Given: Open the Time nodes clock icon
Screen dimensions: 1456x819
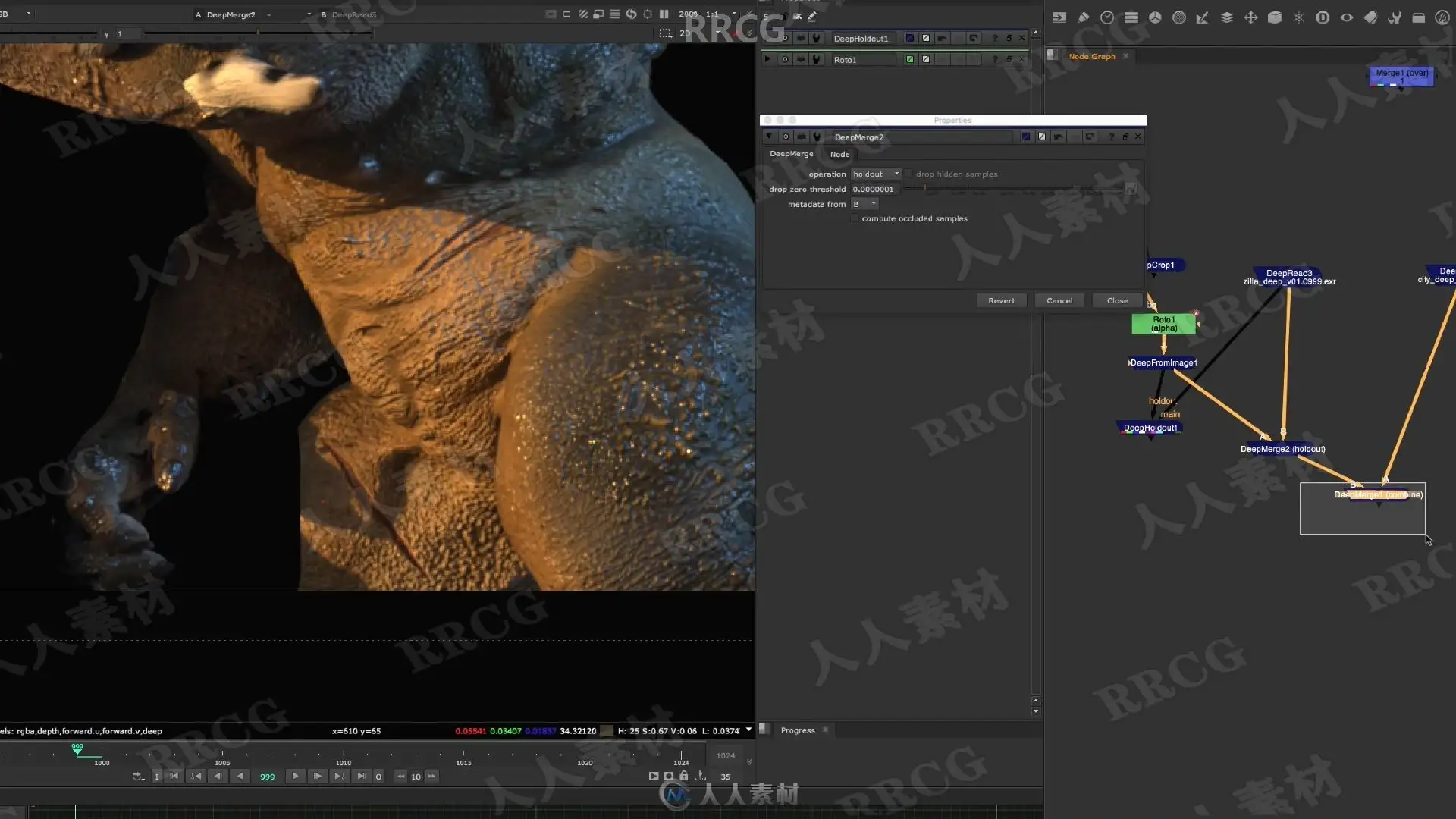Looking at the screenshot, I should [1107, 17].
